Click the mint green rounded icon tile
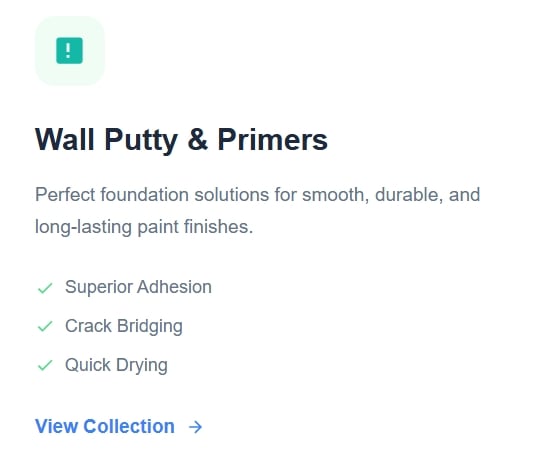This screenshot has width=548, height=463. click(x=70, y=51)
